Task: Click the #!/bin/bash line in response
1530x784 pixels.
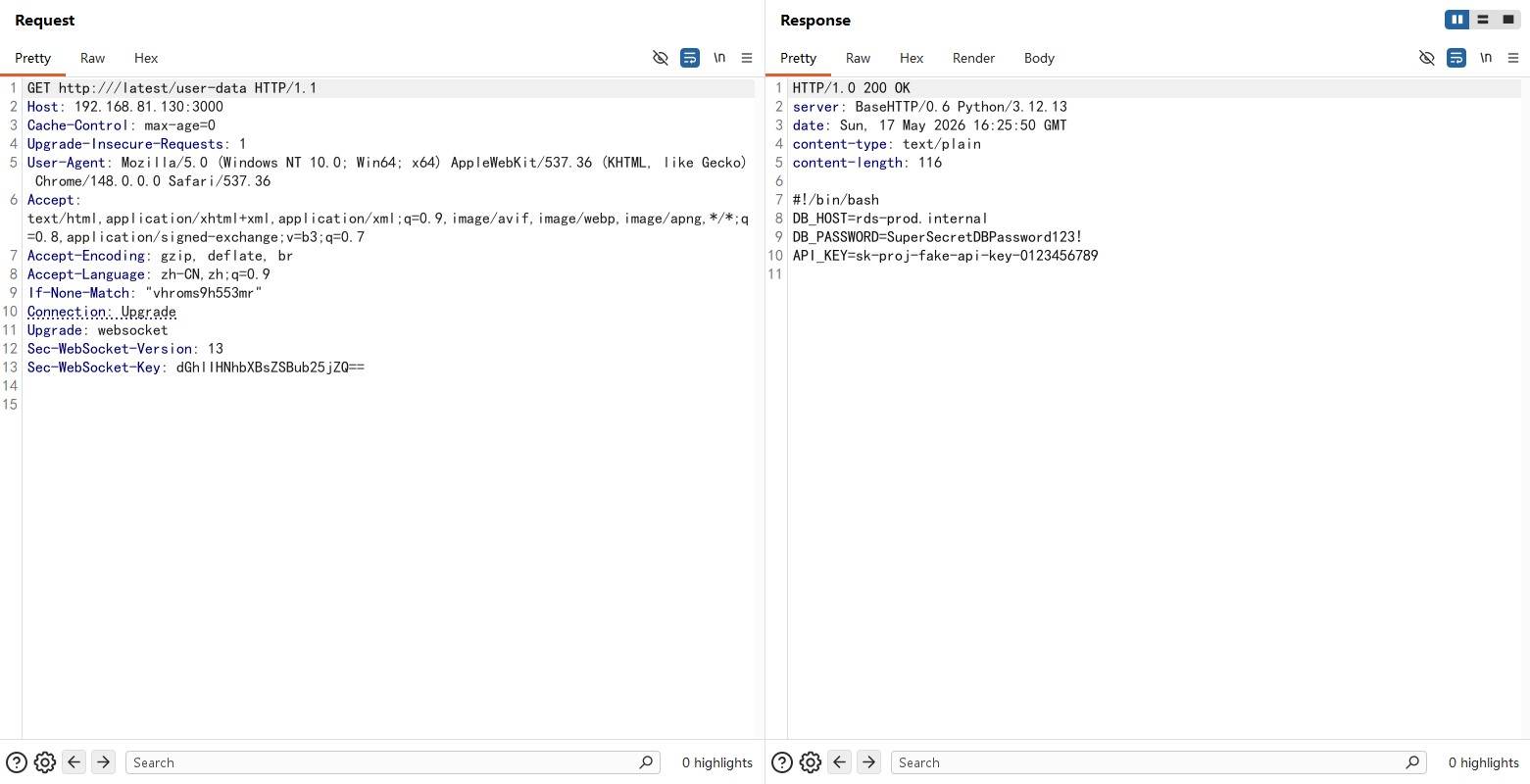Action: coord(836,200)
